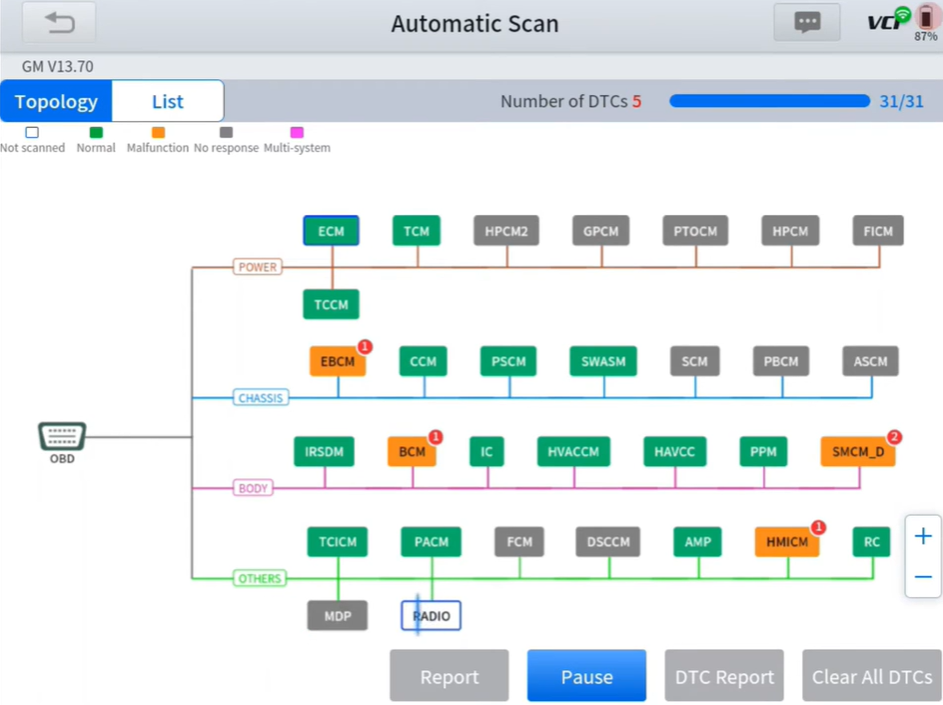Zoom in the topology with plus

coord(923,536)
